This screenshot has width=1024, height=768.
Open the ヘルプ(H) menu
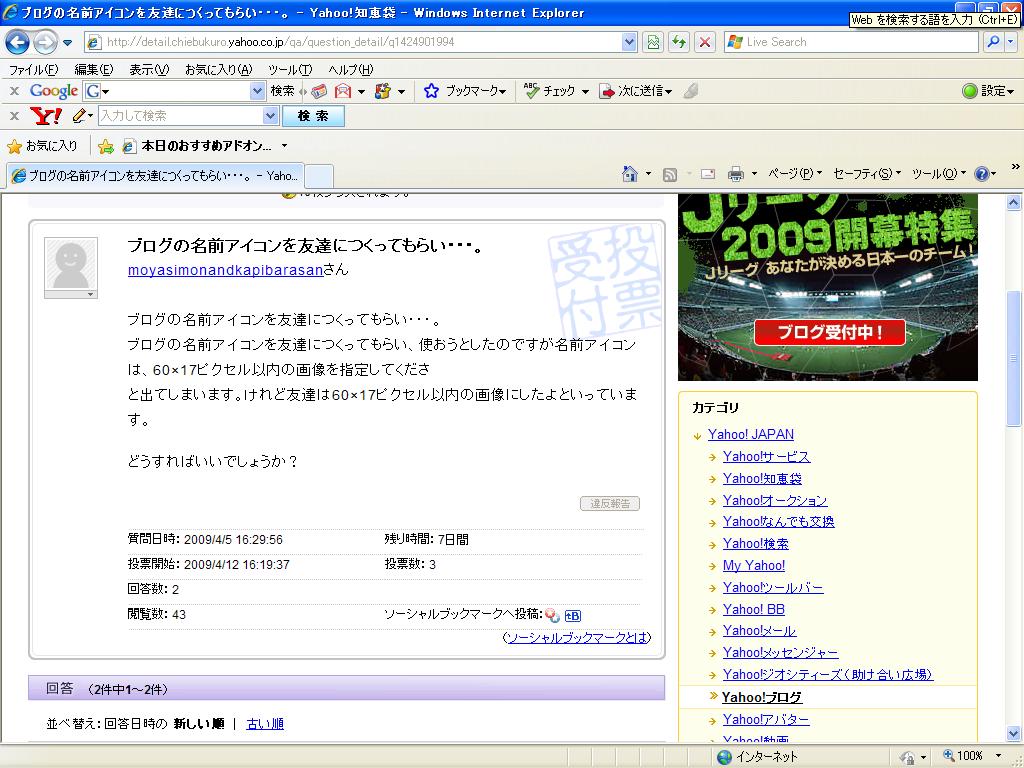(x=351, y=69)
